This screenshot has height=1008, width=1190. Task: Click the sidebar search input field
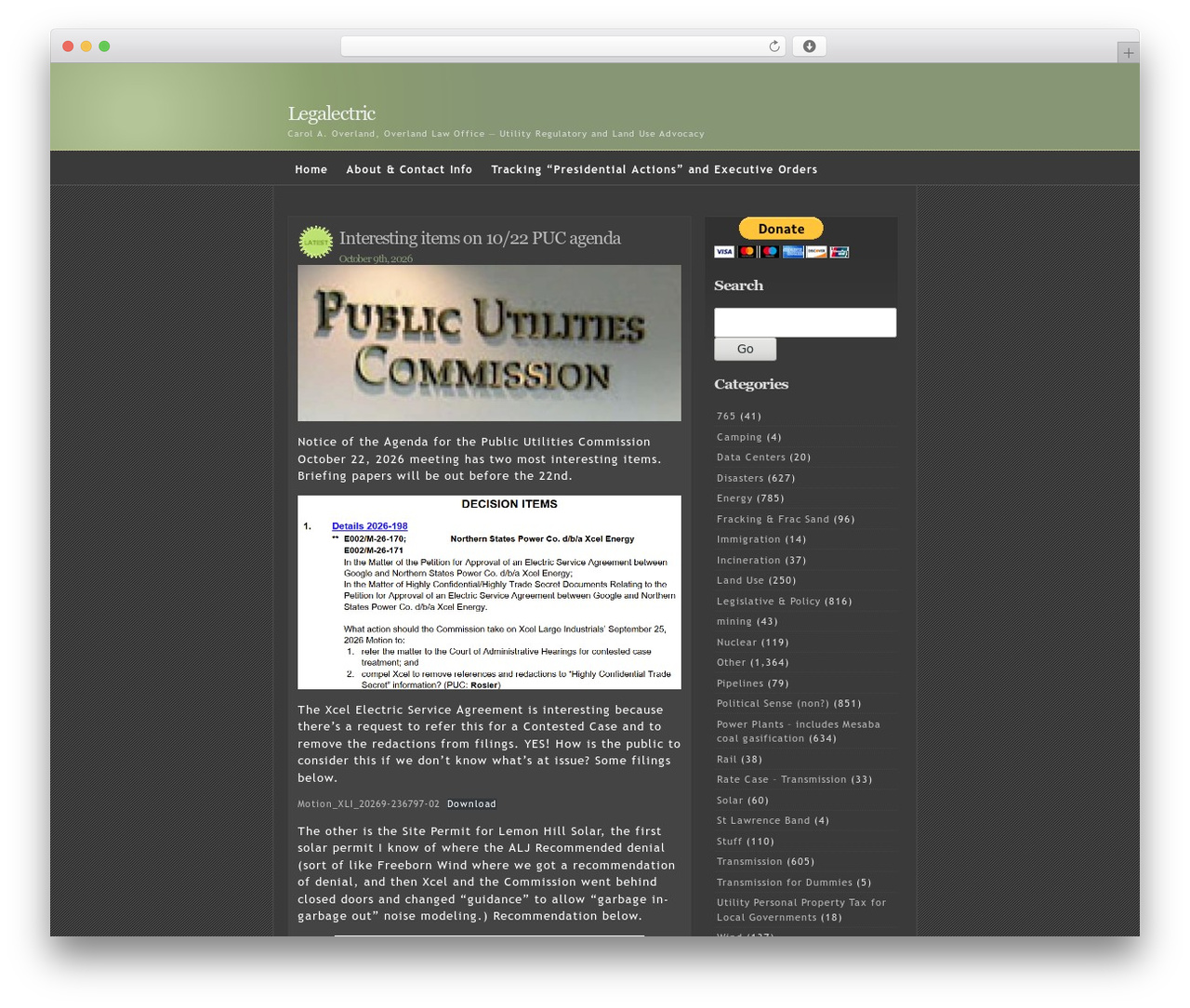click(805, 323)
